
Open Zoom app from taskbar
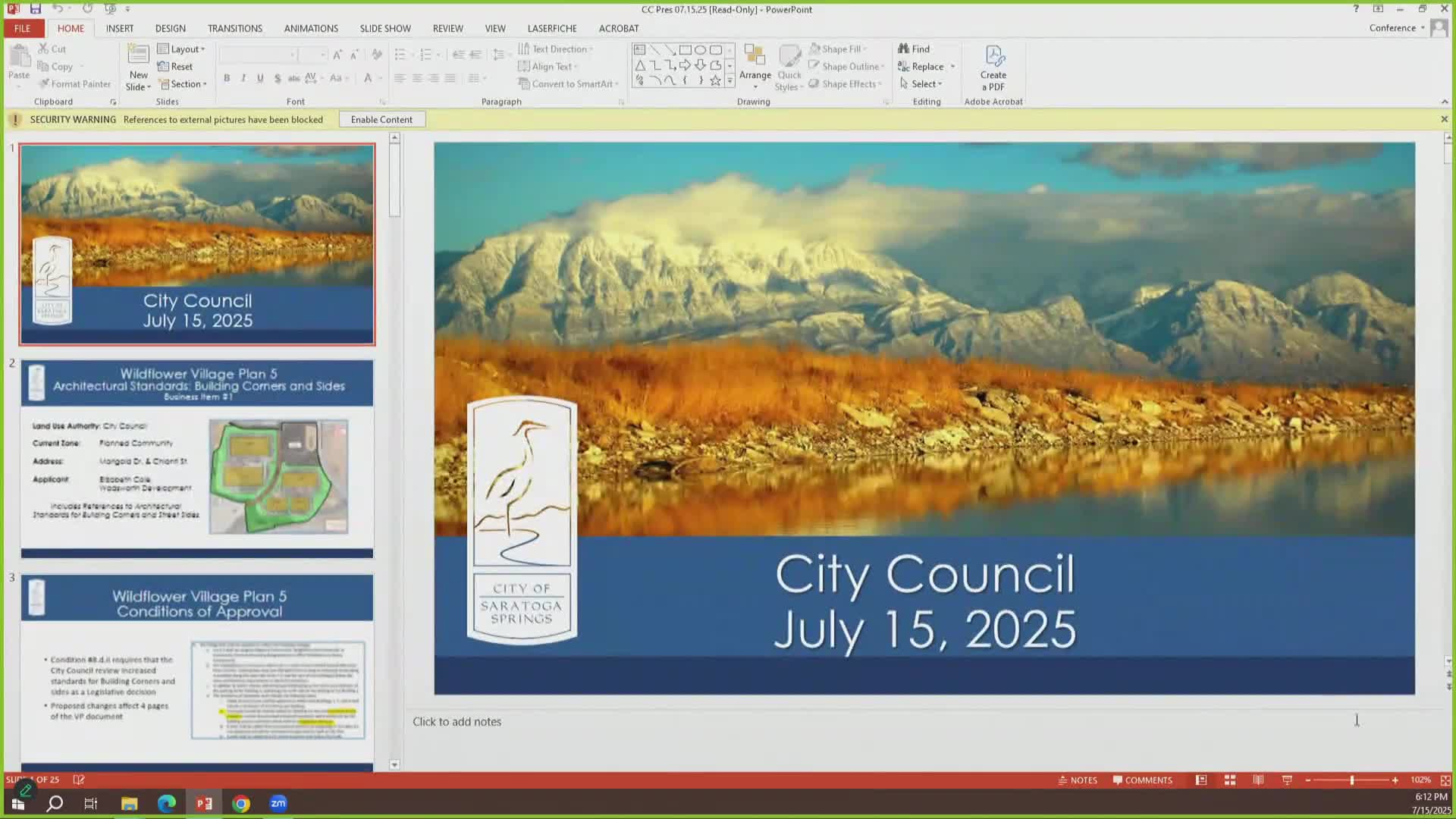[278, 803]
